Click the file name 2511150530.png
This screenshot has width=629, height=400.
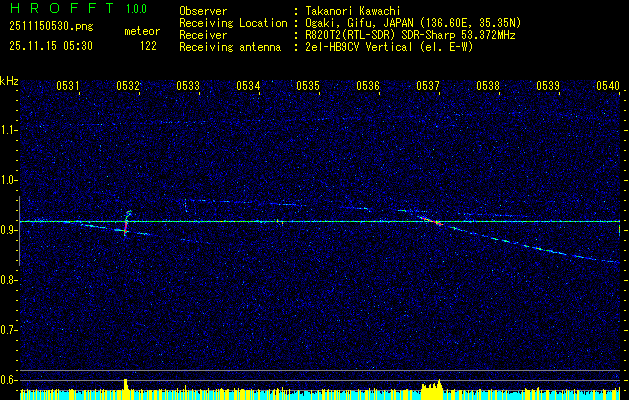[x=51, y=26]
